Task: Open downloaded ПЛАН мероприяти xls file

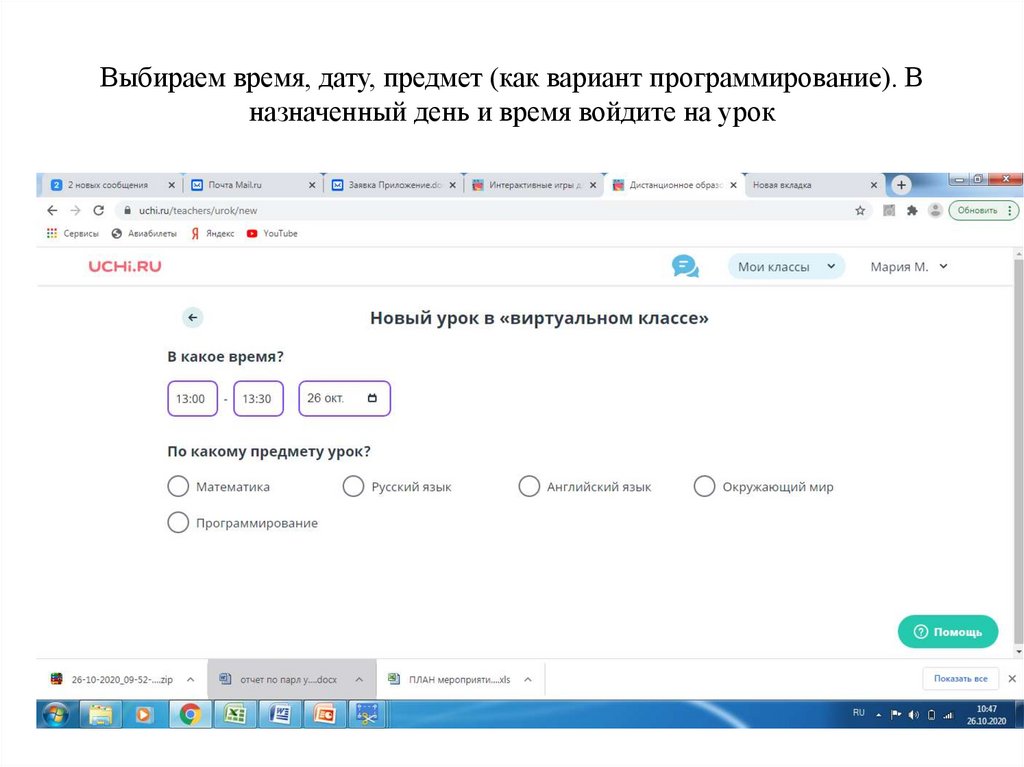Action: click(449, 679)
